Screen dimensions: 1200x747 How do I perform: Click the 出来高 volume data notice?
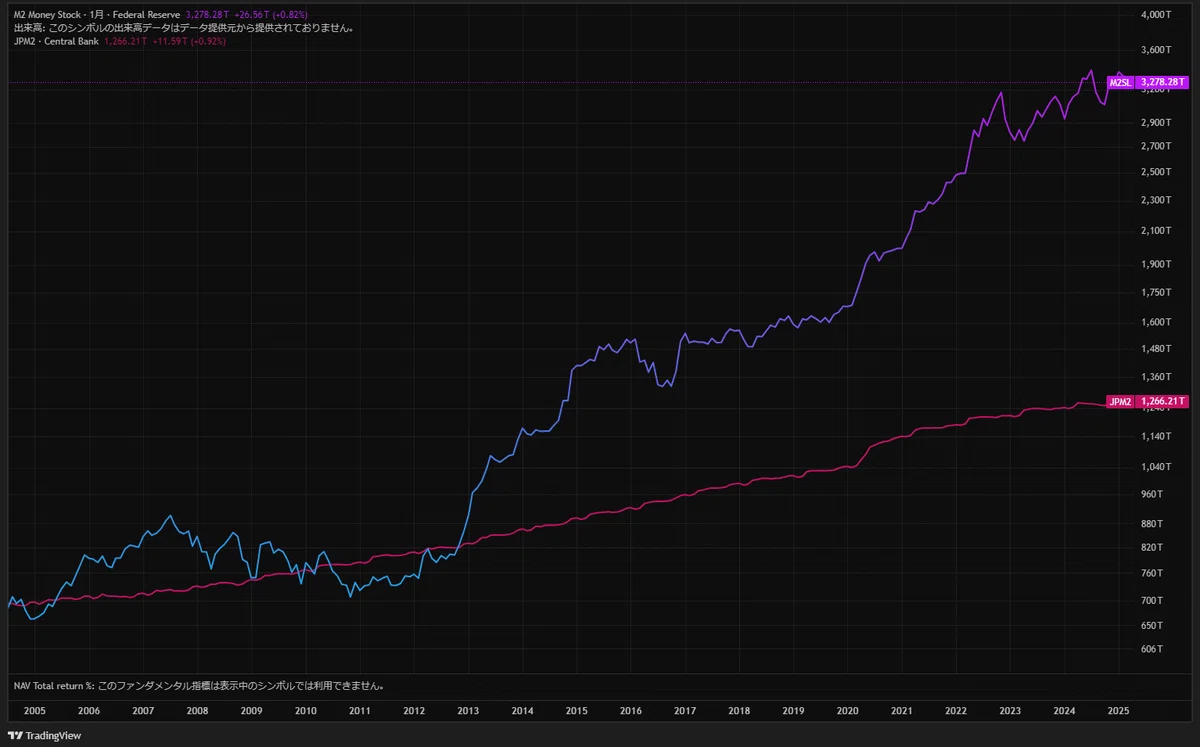point(183,28)
